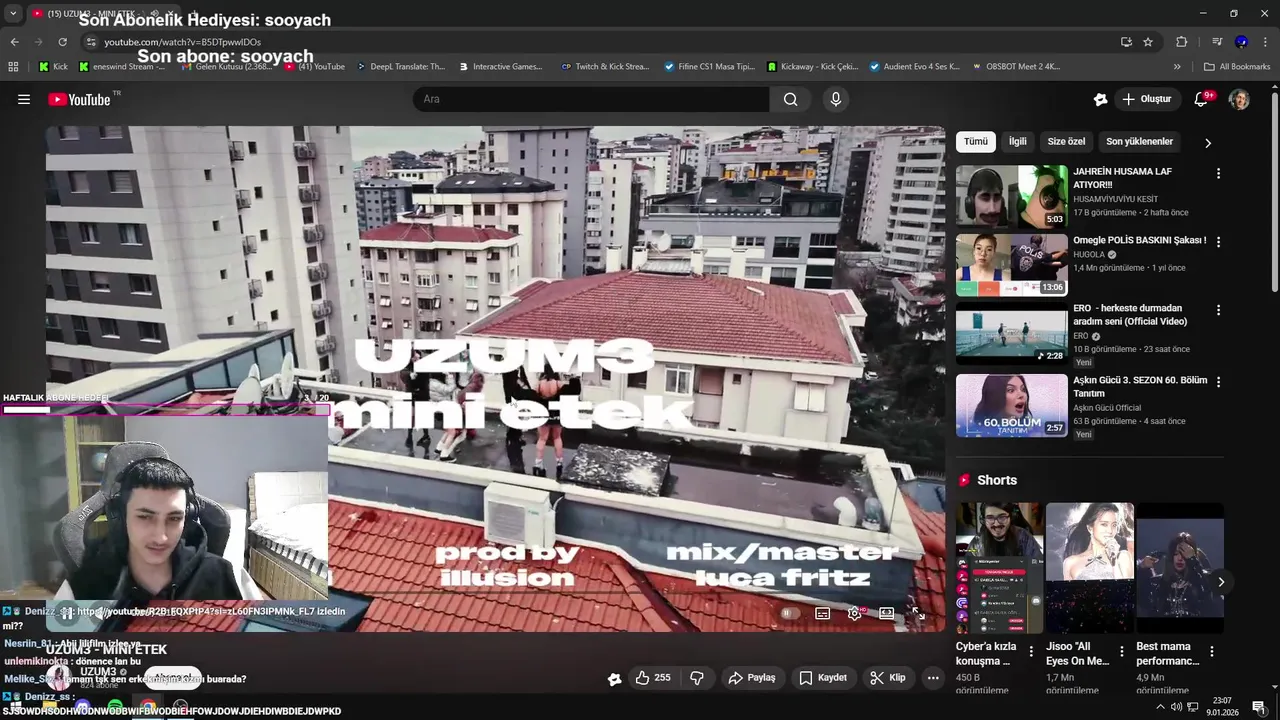Enter full screen in the player
Viewport: 1280px width, 720px height.
918,613
